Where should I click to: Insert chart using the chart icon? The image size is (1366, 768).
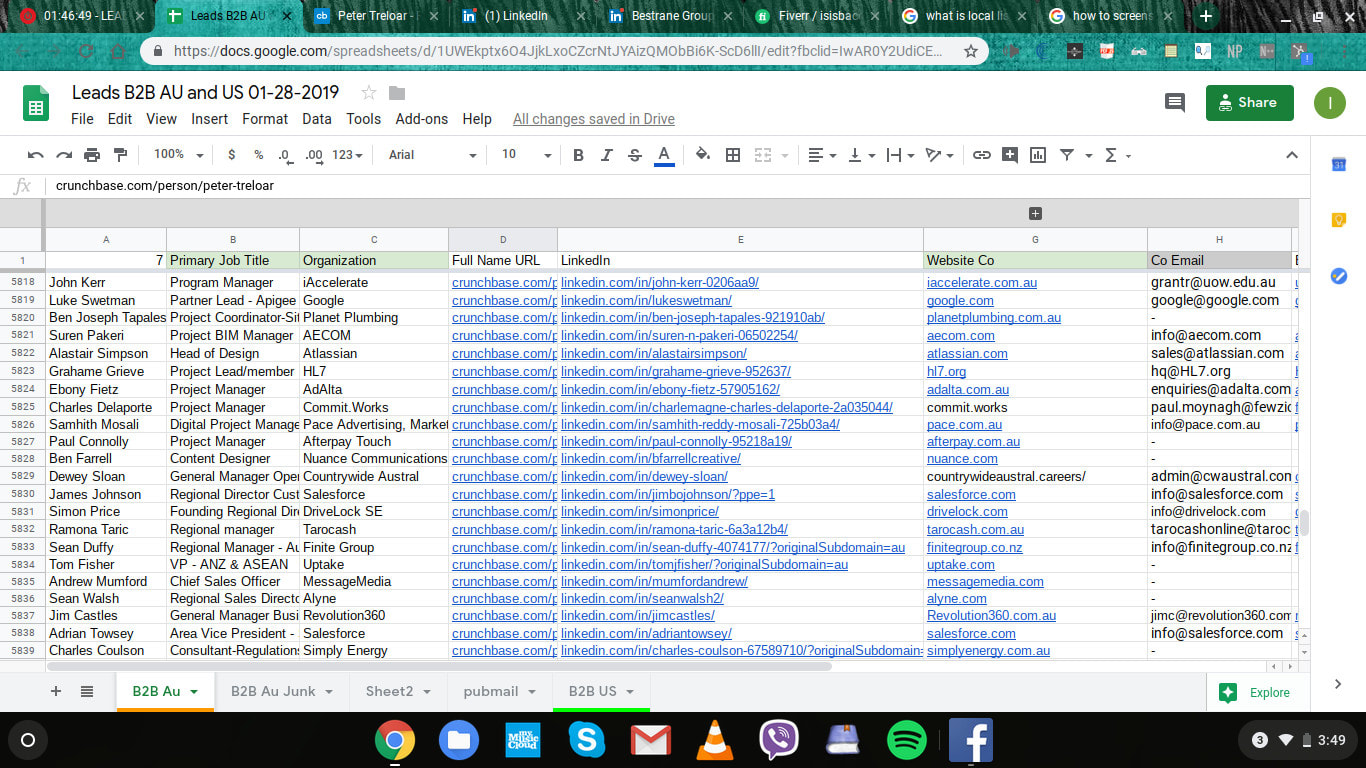click(x=1038, y=155)
